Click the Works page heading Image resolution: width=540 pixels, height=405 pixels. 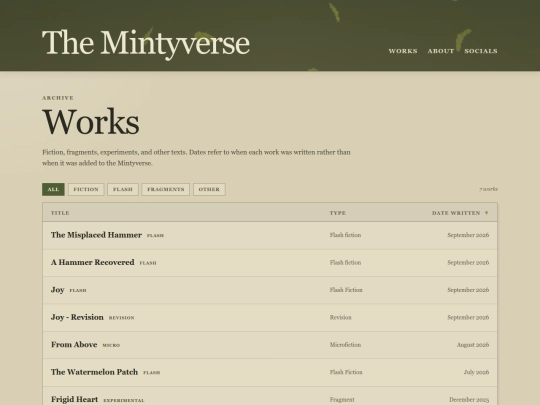tap(91, 122)
